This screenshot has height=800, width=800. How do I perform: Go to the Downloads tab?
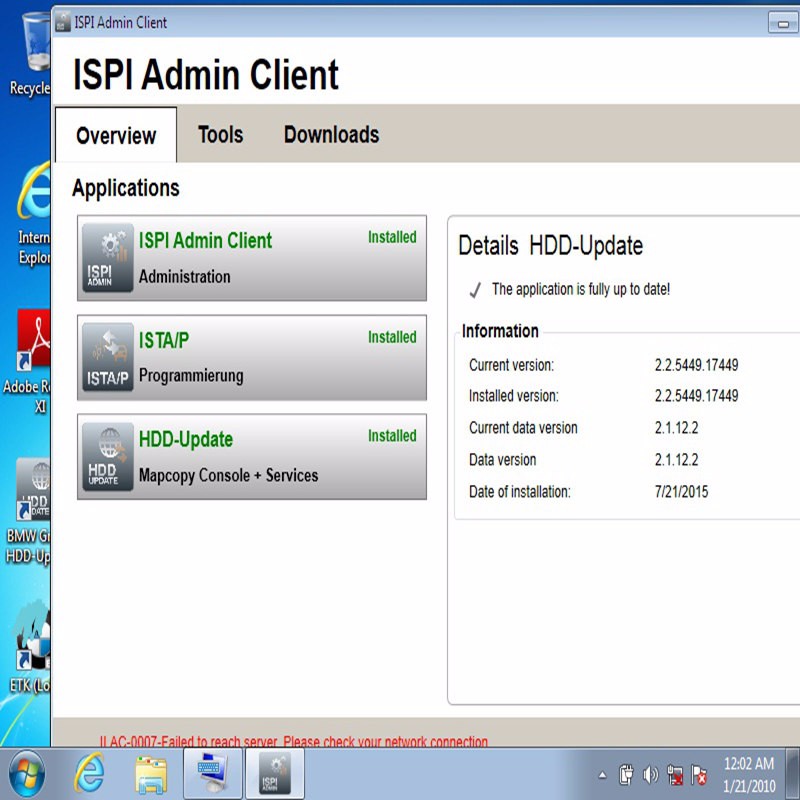pos(331,135)
